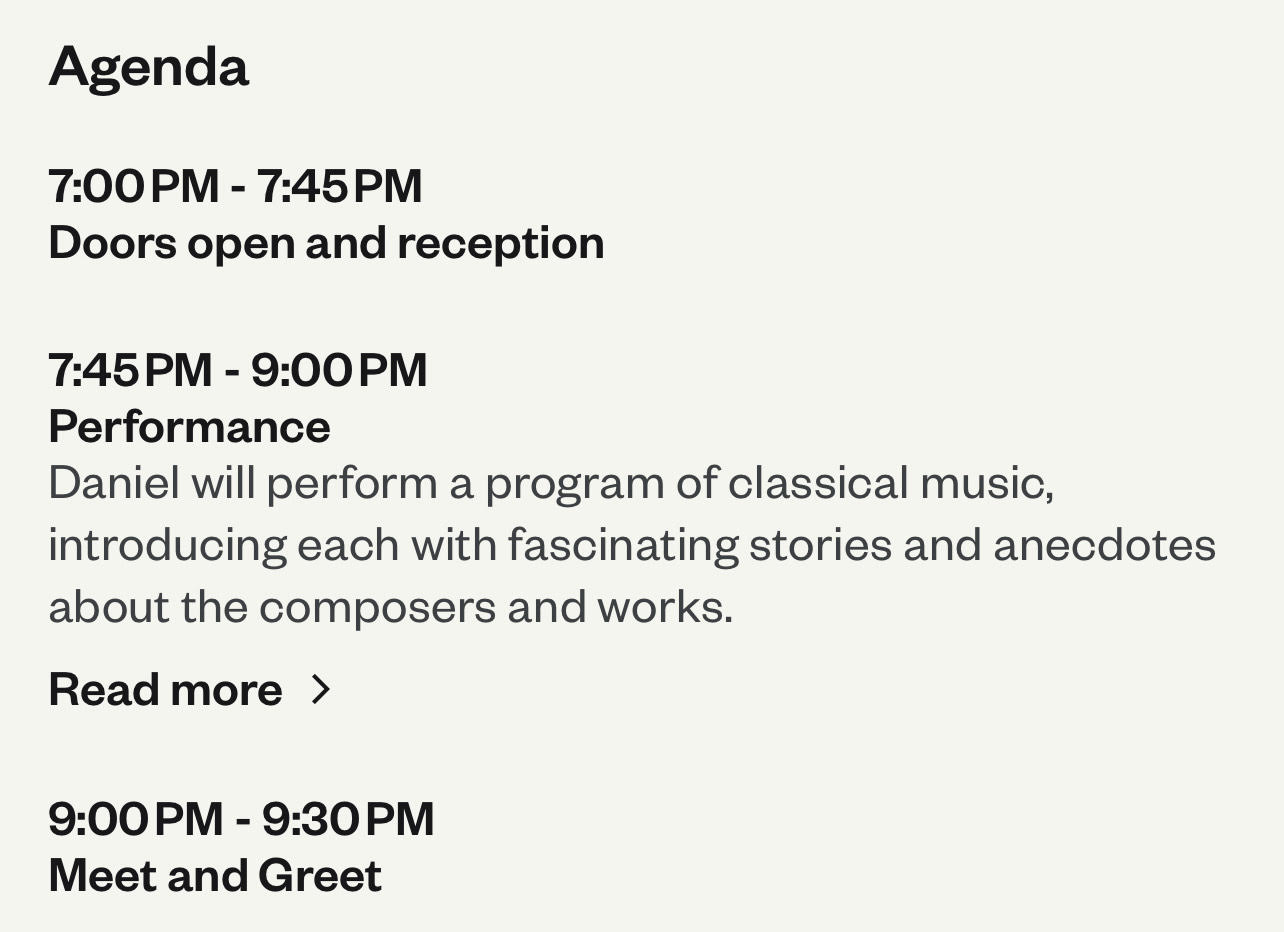Click the phrase composers and works

click(x=495, y=607)
